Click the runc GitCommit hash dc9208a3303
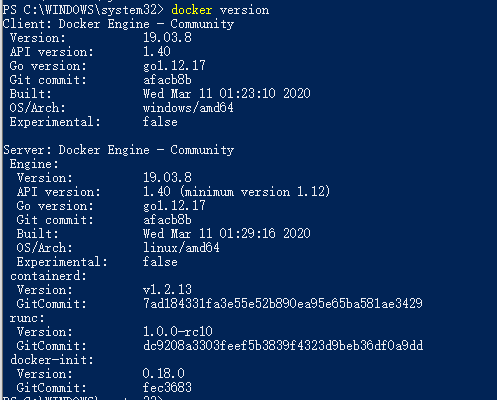497x400 pixels. click(x=283, y=345)
